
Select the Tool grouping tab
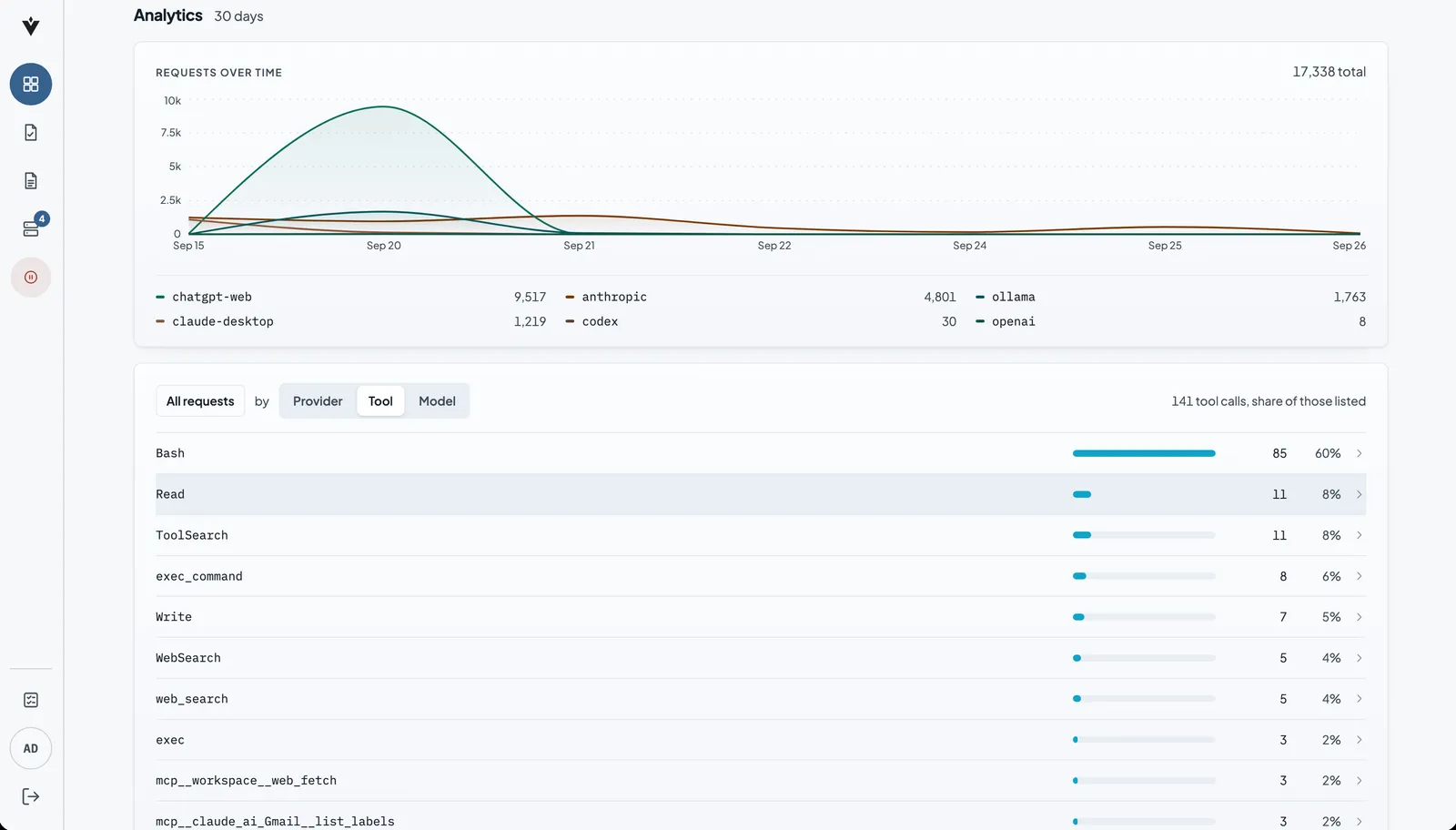(380, 401)
